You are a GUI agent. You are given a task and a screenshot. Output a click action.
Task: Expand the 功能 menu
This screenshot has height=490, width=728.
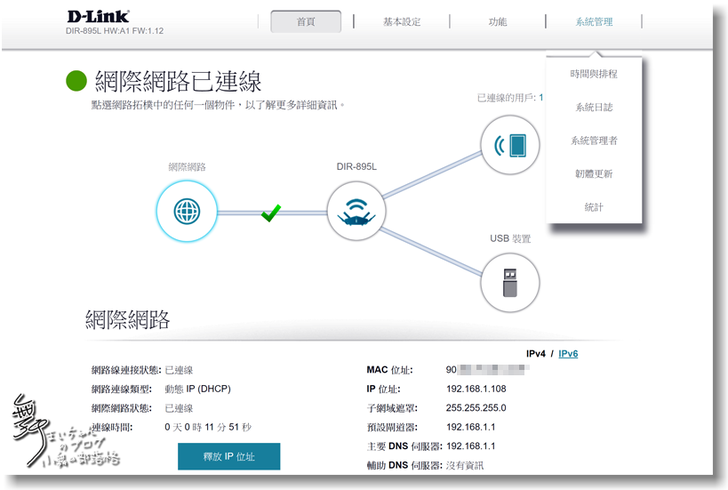497,22
